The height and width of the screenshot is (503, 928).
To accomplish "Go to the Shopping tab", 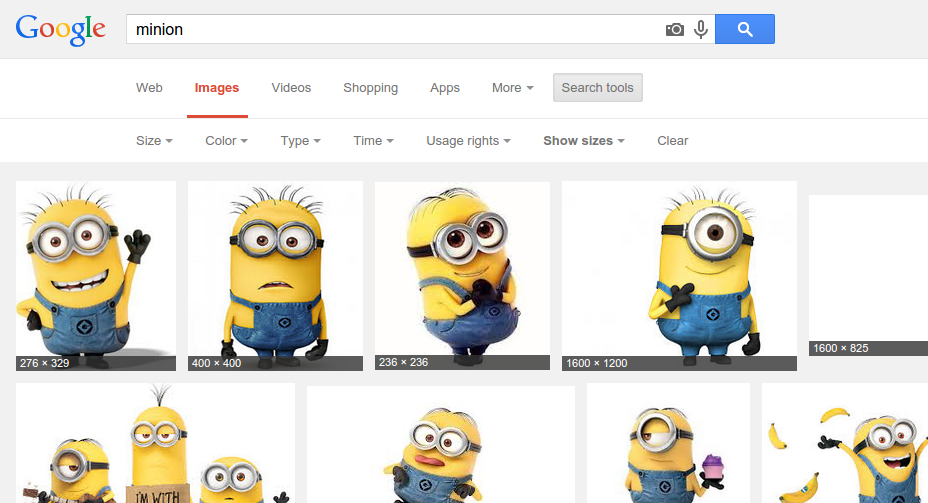I will 370,88.
